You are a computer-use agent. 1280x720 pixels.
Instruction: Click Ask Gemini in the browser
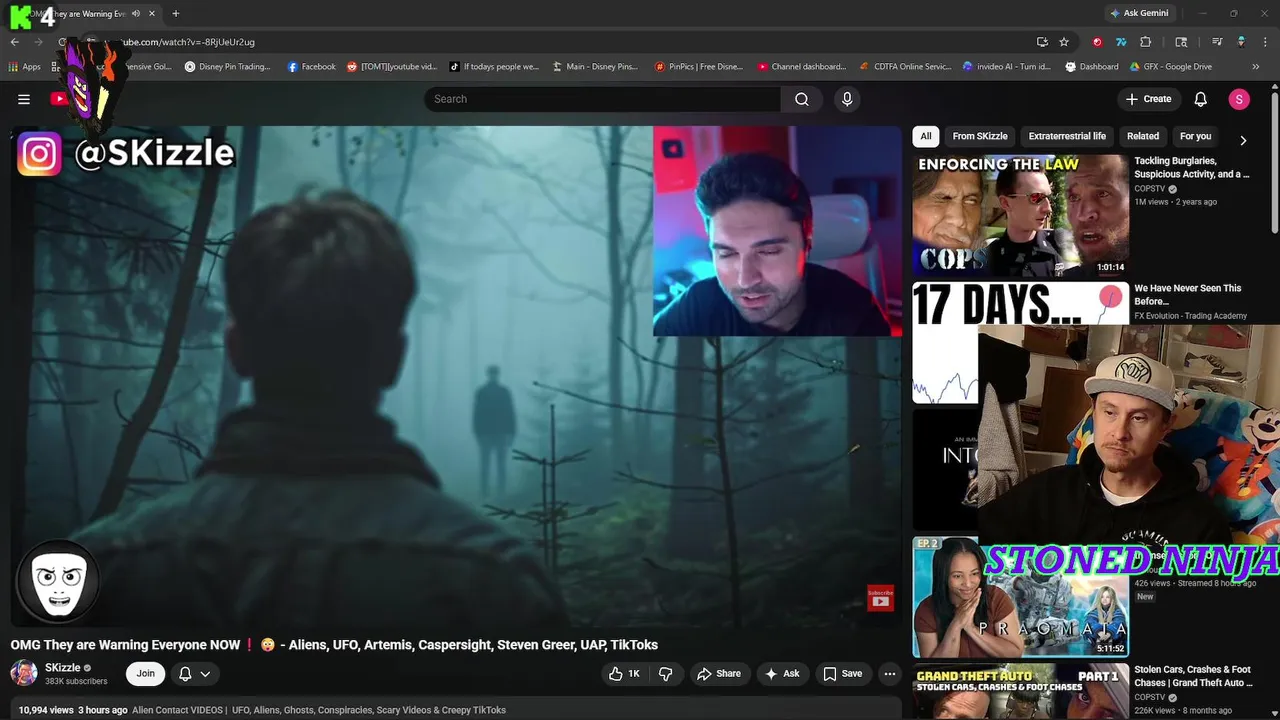coord(1139,13)
